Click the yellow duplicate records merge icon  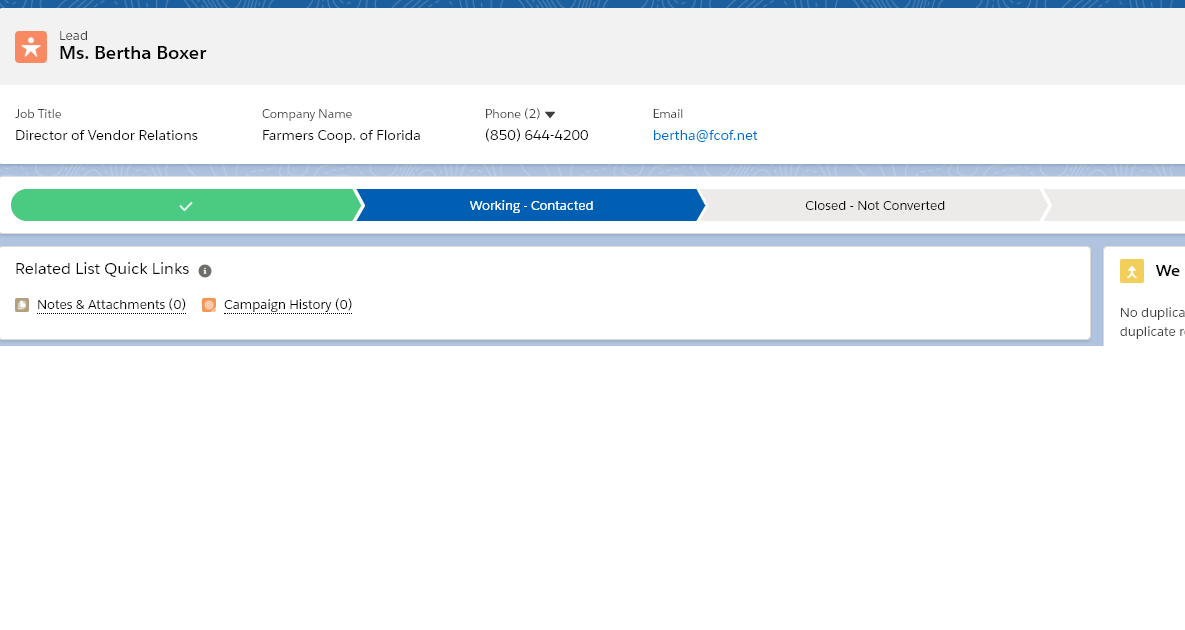(1131, 271)
